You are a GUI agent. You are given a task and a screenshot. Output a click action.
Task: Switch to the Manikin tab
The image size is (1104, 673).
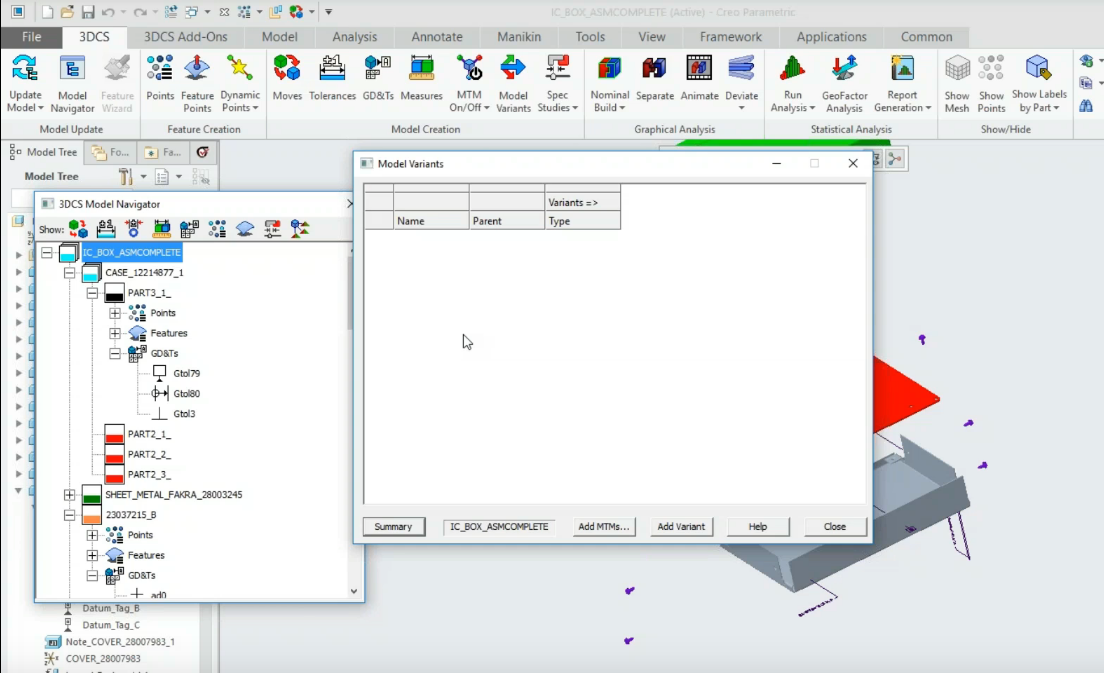pos(519,37)
